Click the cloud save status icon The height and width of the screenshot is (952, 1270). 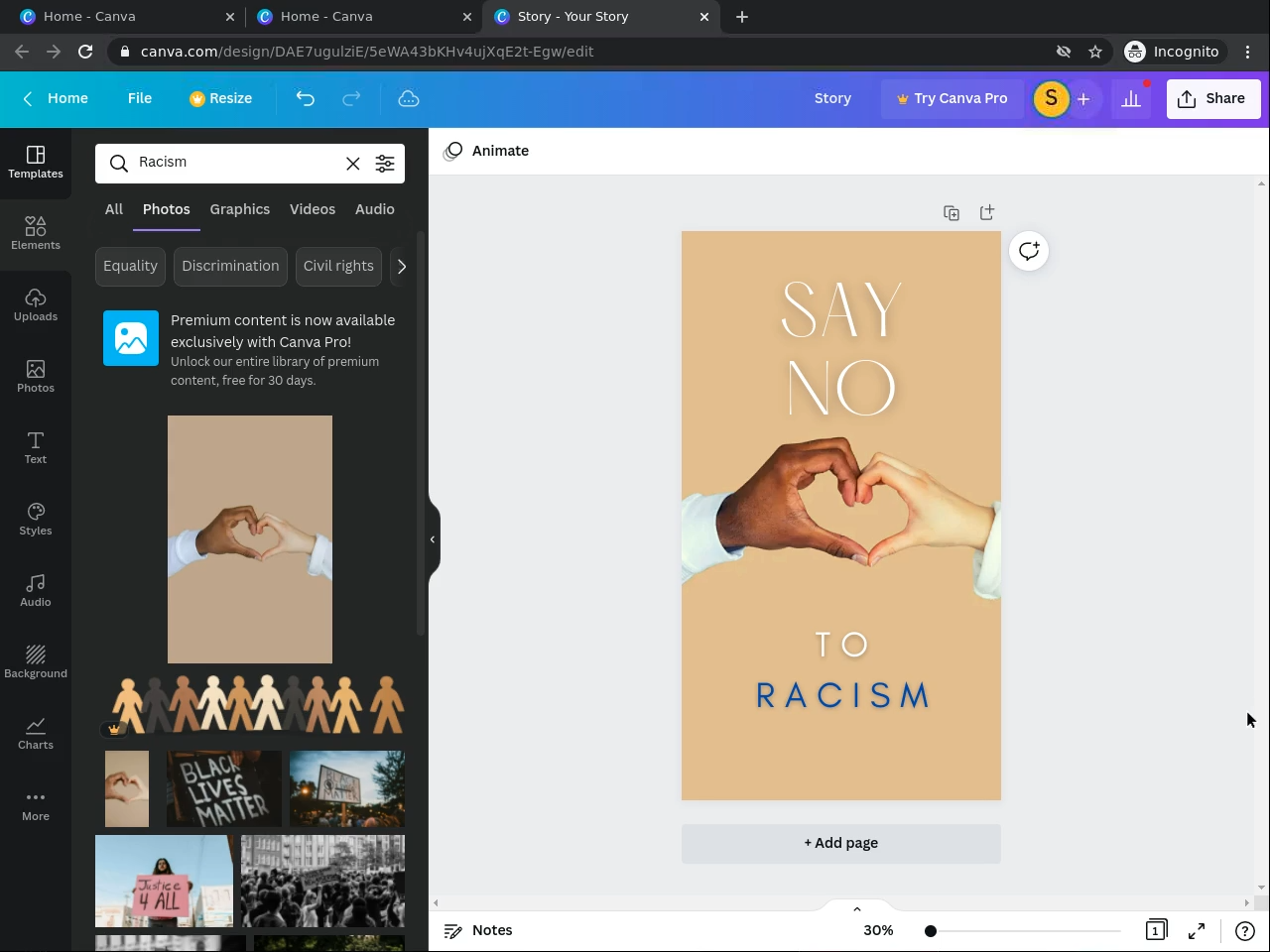pyautogui.click(x=409, y=98)
